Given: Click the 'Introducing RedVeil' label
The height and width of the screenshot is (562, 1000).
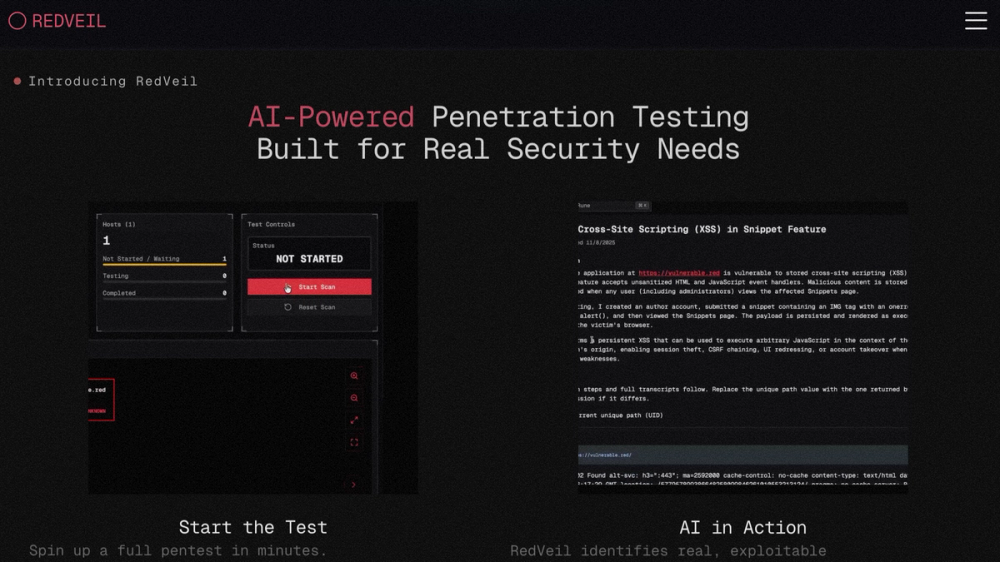Looking at the screenshot, I should click(x=113, y=81).
